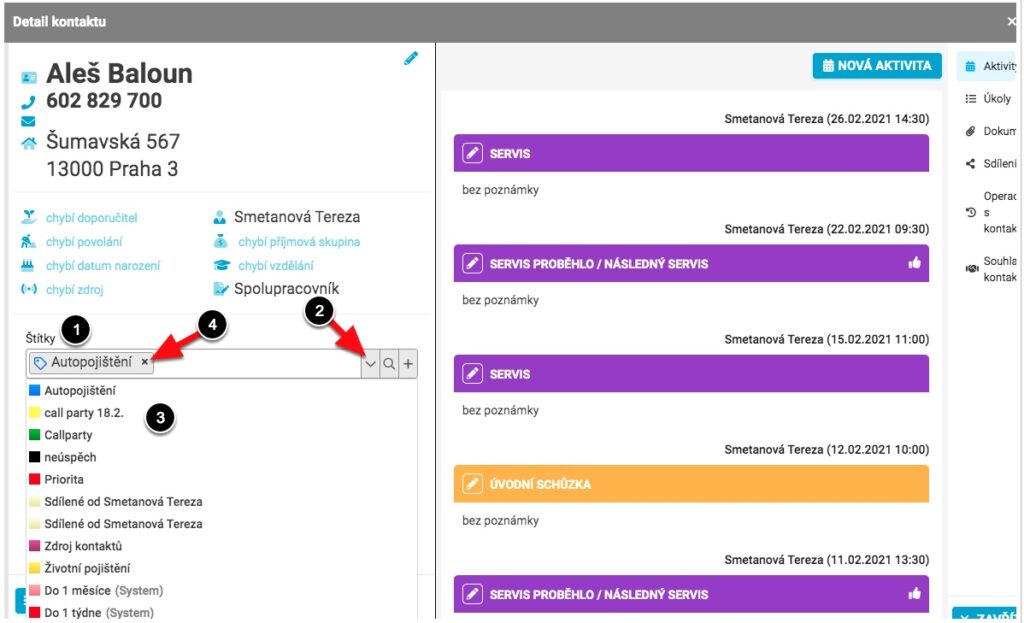
Task: Pick the red Priorita tag swatch
Action: [x=35, y=479]
